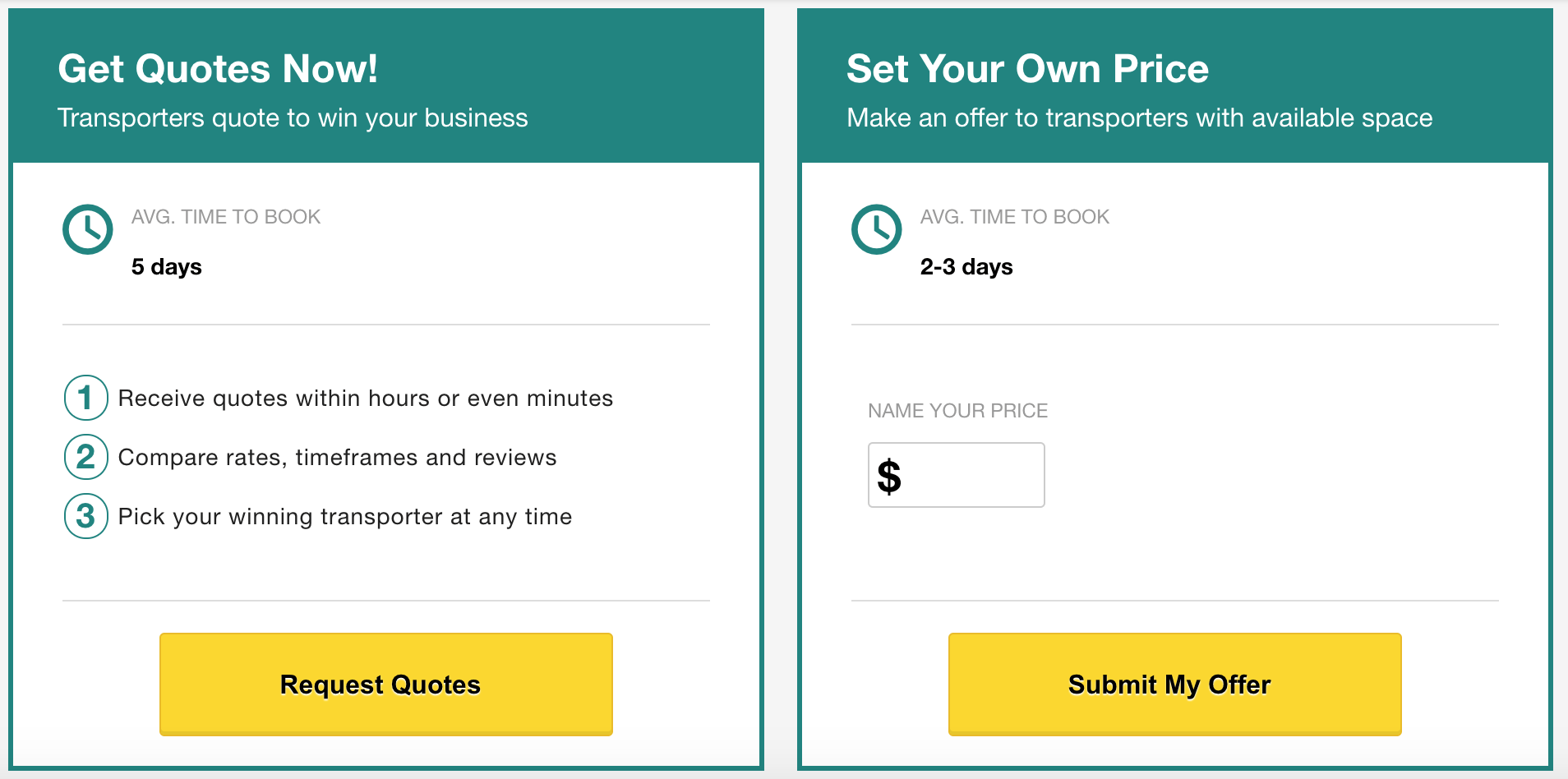Click the circled number 1 step icon
1568x779 pixels.
click(x=86, y=398)
